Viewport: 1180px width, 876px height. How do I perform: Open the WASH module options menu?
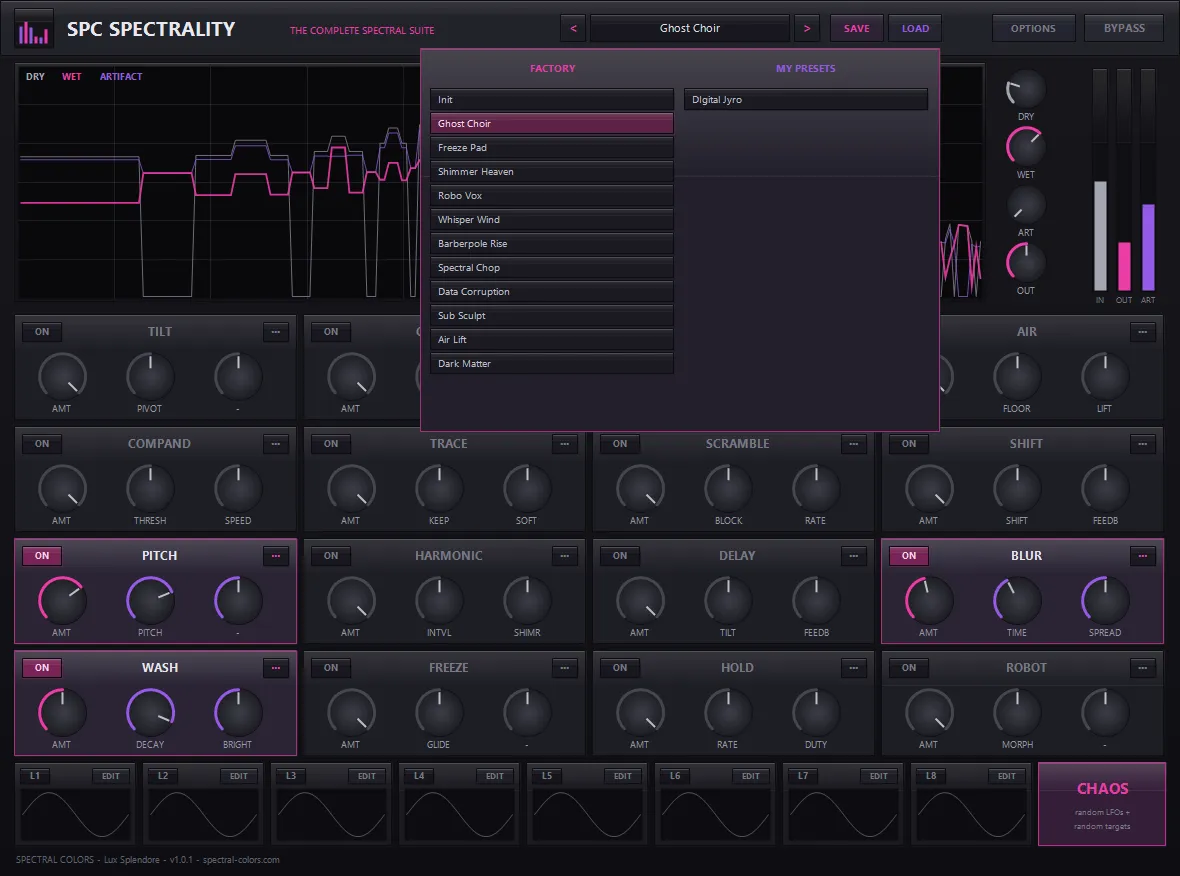(276, 668)
